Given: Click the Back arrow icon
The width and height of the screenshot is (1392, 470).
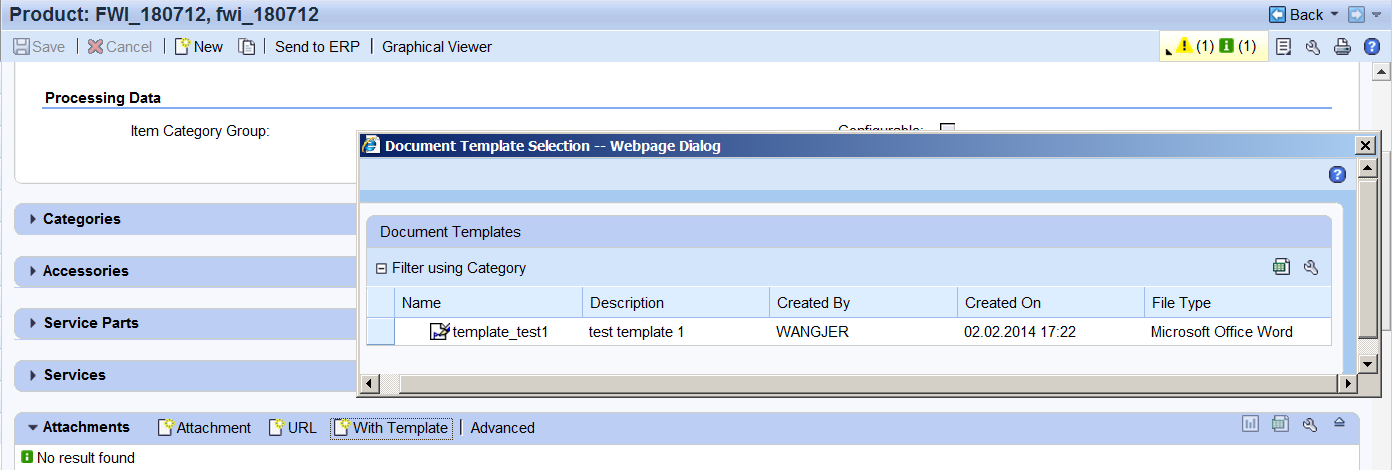Looking at the screenshot, I should tap(1277, 14).
